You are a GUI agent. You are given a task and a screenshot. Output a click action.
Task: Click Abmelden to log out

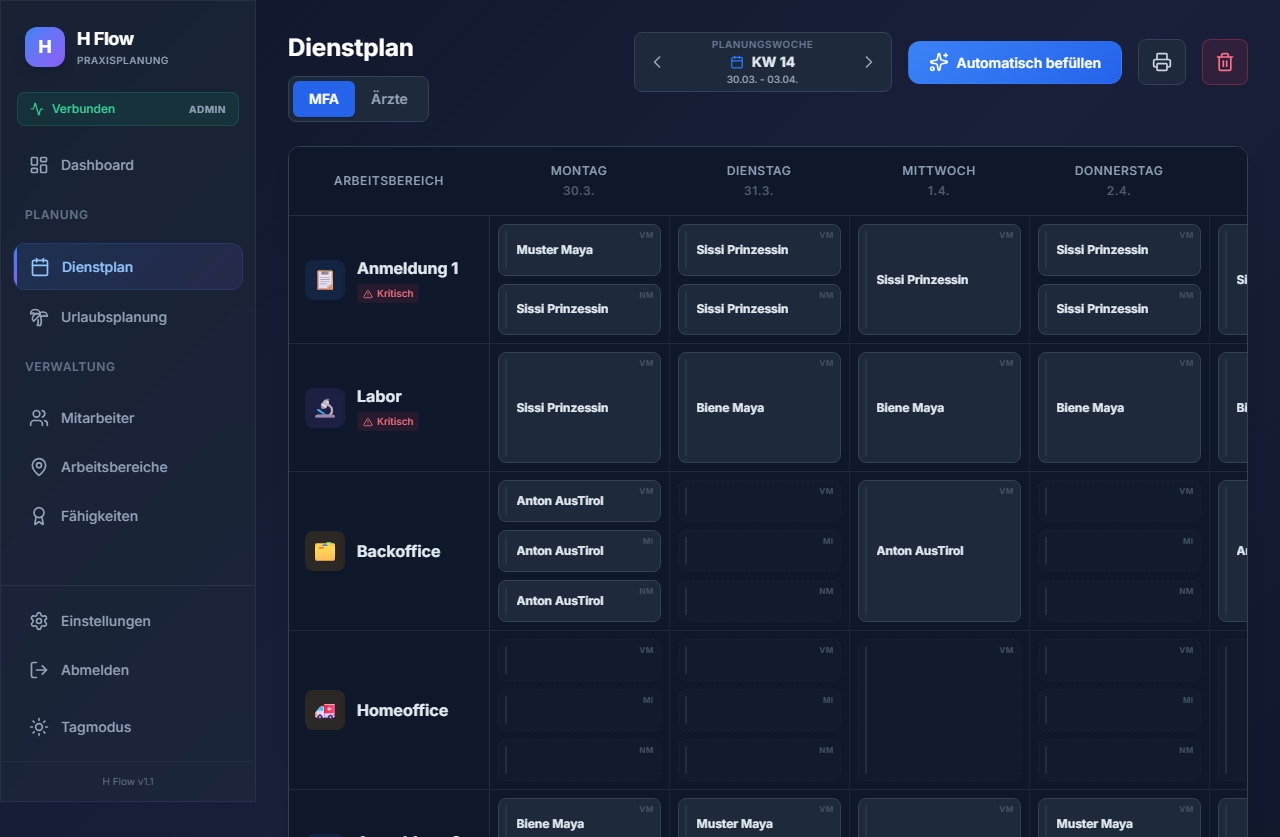click(x=94, y=670)
